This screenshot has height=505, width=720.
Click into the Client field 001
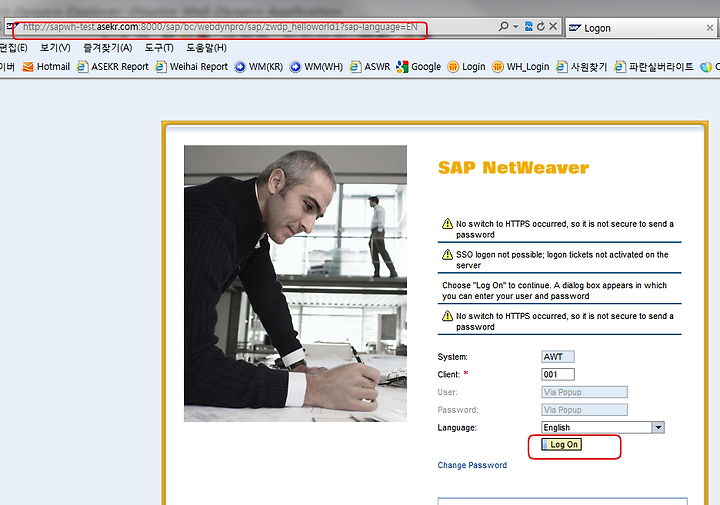click(558, 374)
